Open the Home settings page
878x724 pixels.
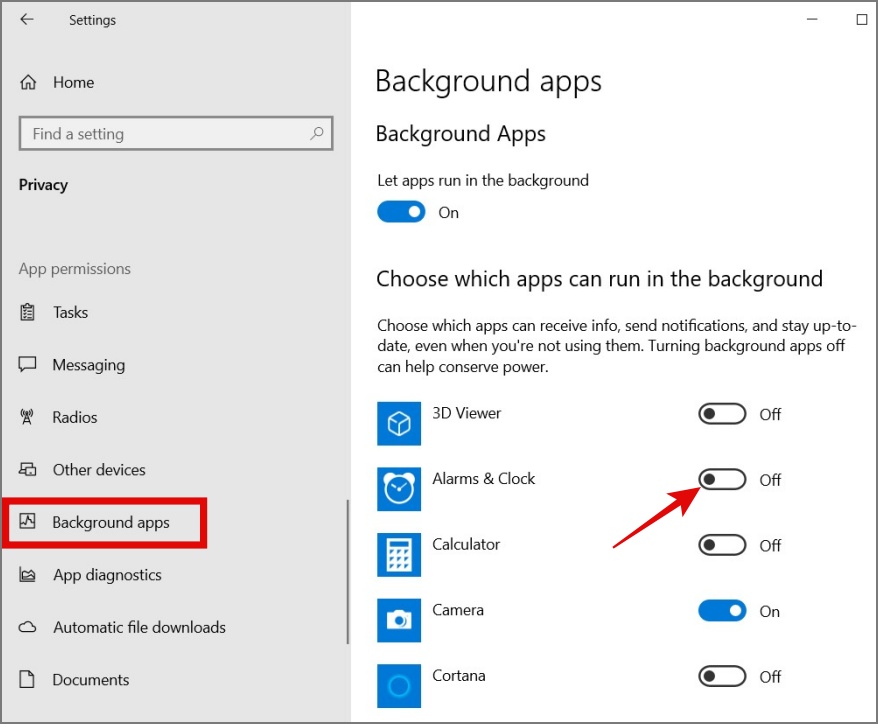[73, 82]
